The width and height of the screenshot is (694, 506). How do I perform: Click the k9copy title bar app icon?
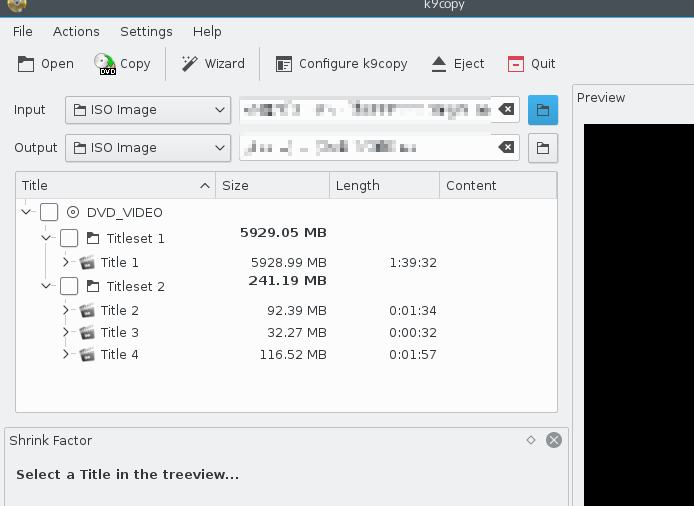click(17, 5)
